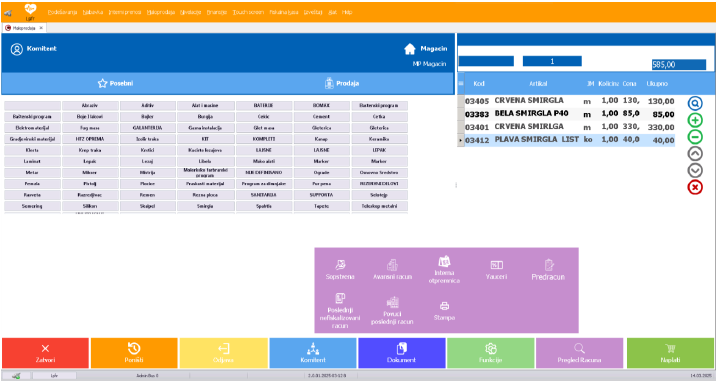Remove item with red X circle icon
This screenshot has width=718, height=383.
pos(695,187)
